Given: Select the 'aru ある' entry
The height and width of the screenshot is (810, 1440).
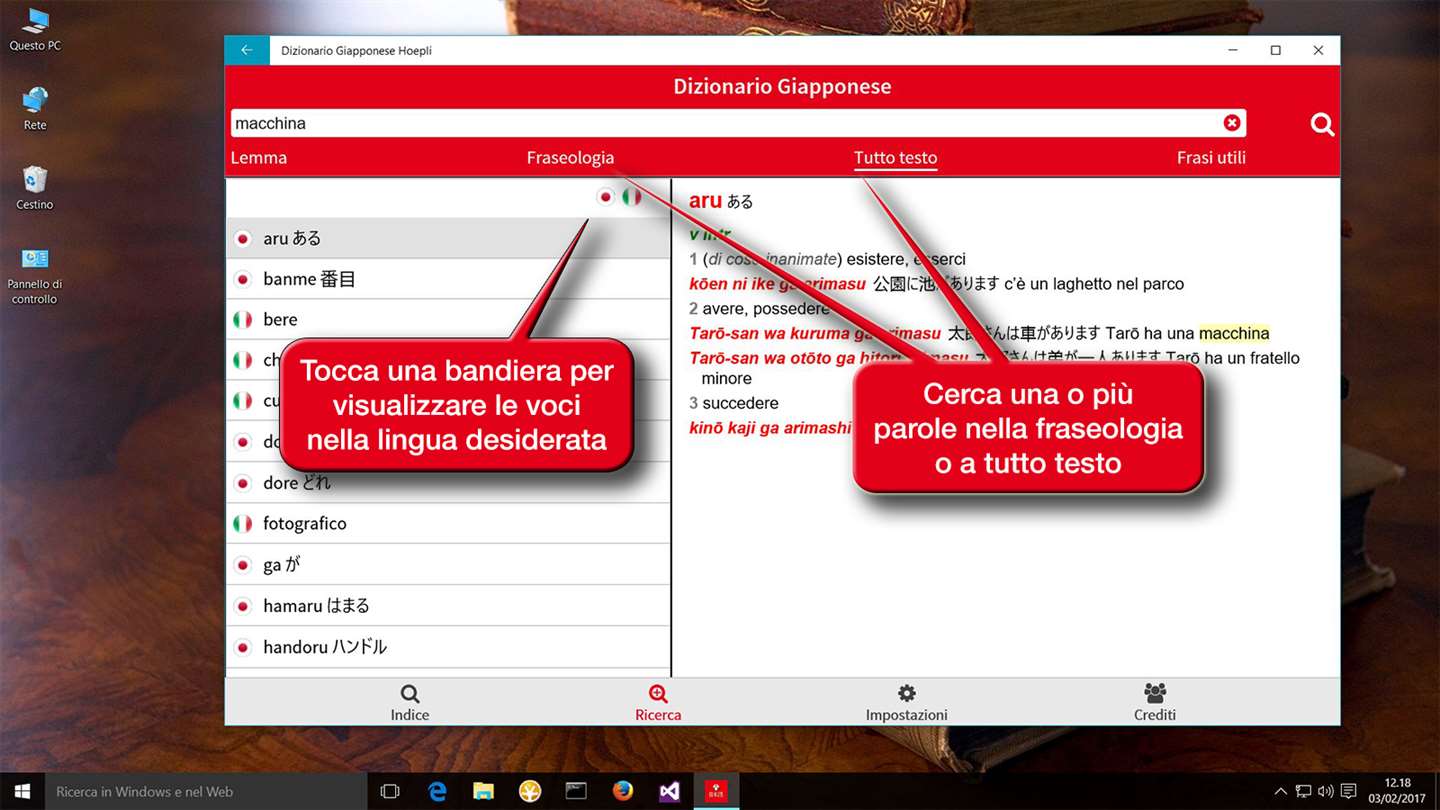Looking at the screenshot, I should point(448,238).
